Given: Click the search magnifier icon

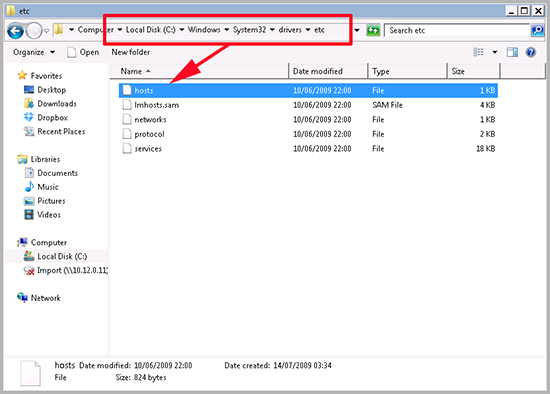Looking at the screenshot, I should point(537,30).
